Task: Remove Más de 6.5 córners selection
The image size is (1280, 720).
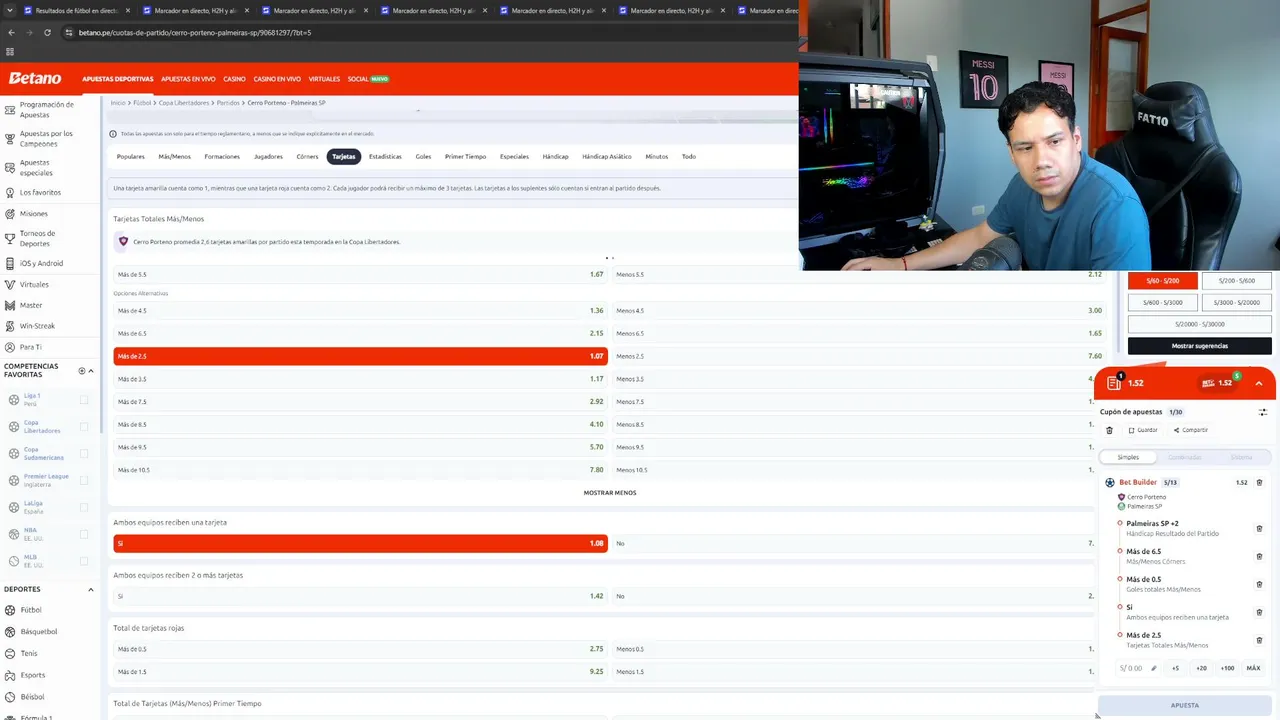Action: (x=1259, y=556)
